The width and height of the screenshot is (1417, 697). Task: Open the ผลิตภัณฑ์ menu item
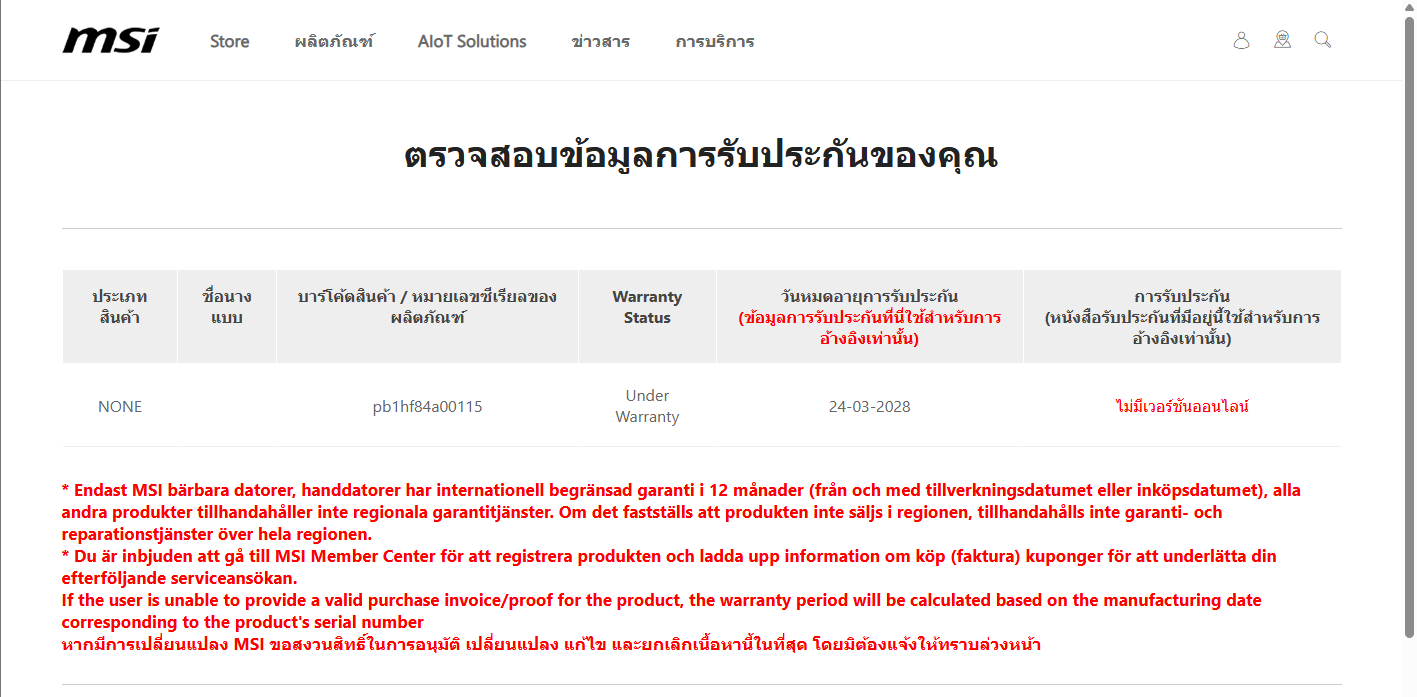pos(334,41)
